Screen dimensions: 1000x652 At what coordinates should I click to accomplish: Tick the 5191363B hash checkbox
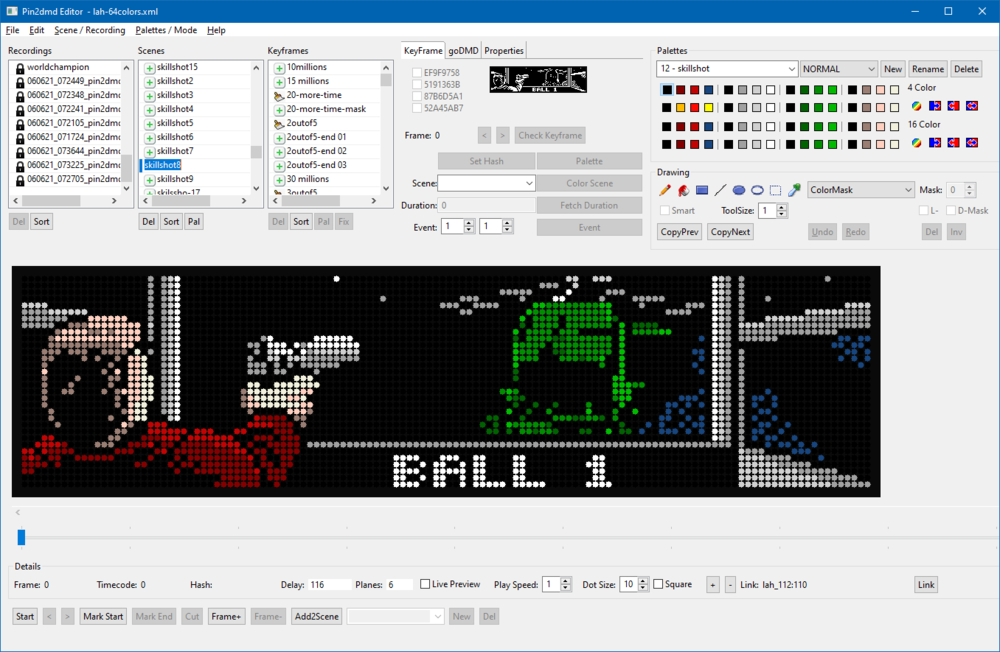(x=416, y=84)
